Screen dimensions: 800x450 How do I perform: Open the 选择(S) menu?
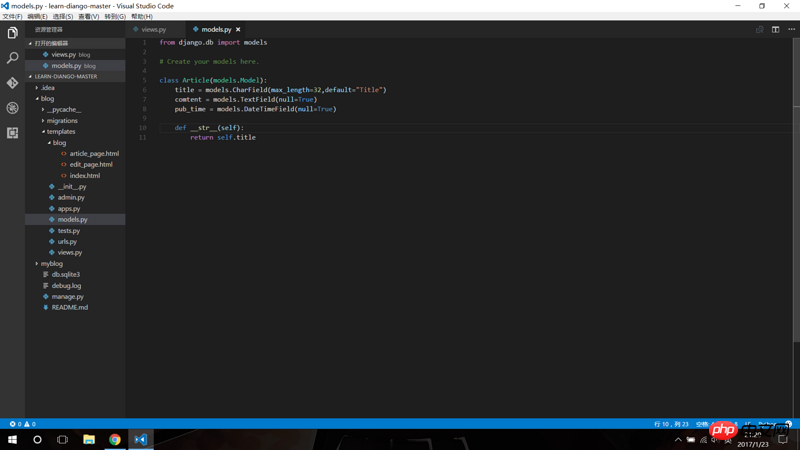pos(63,16)
